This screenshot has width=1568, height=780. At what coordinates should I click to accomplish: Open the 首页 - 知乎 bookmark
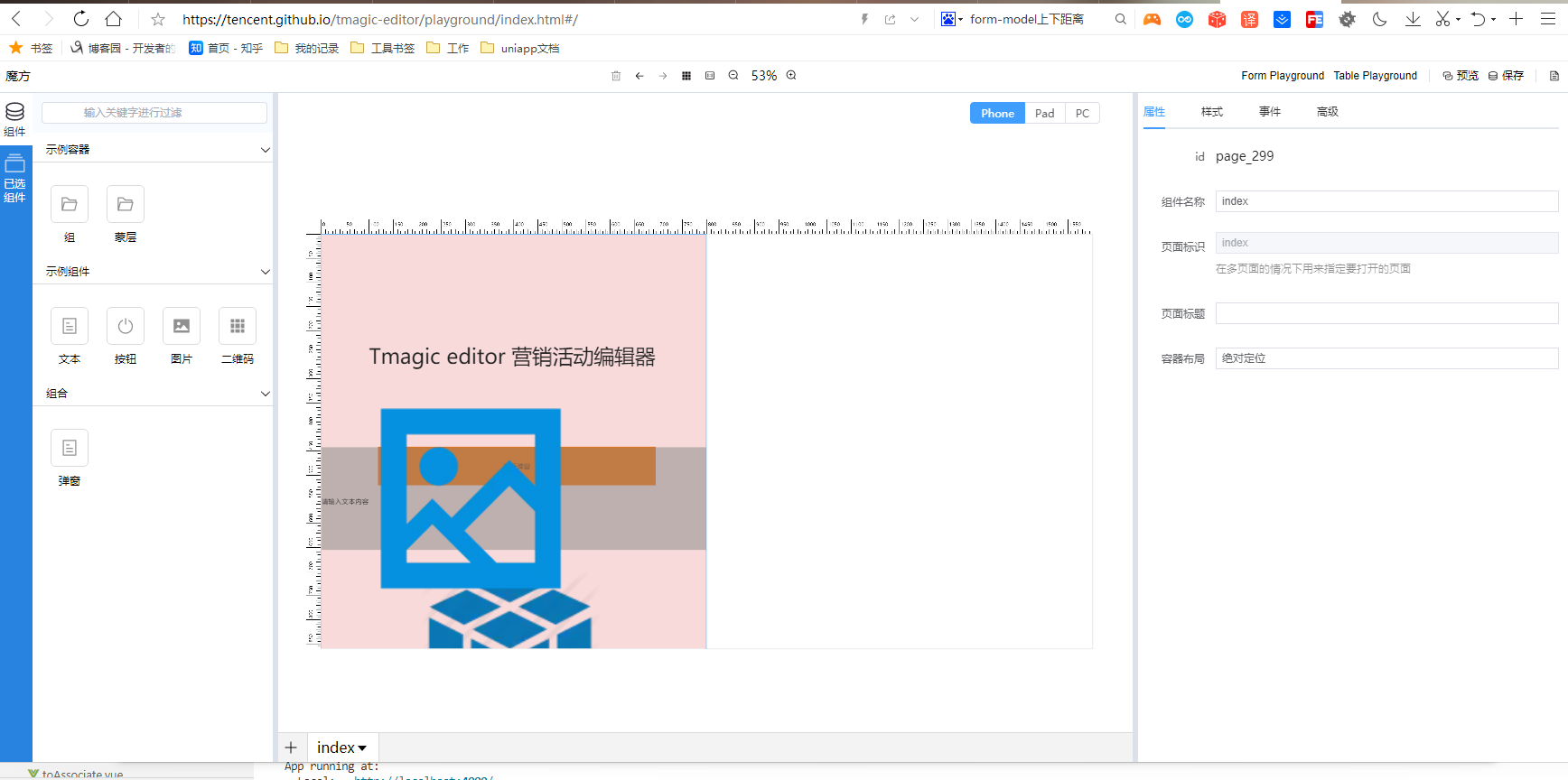click(x=226, y=48)
